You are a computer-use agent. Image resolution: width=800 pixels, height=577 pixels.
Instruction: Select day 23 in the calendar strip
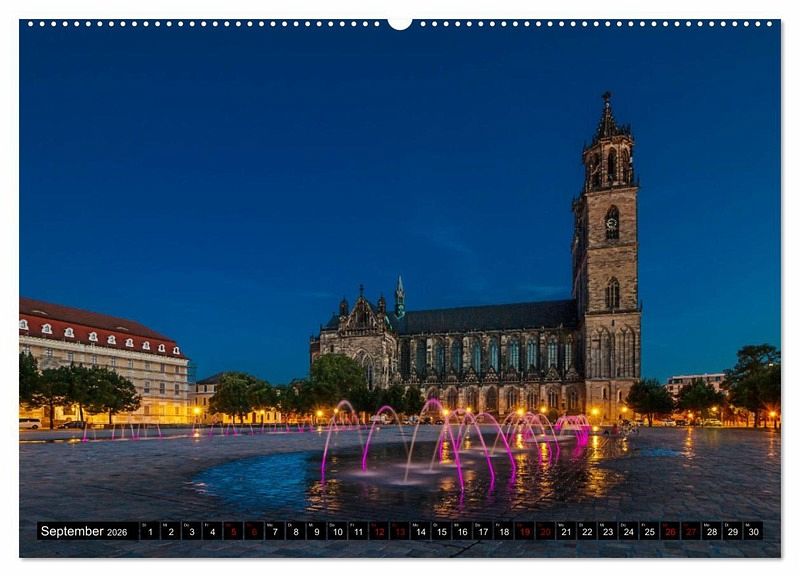(x=608, y=531)
